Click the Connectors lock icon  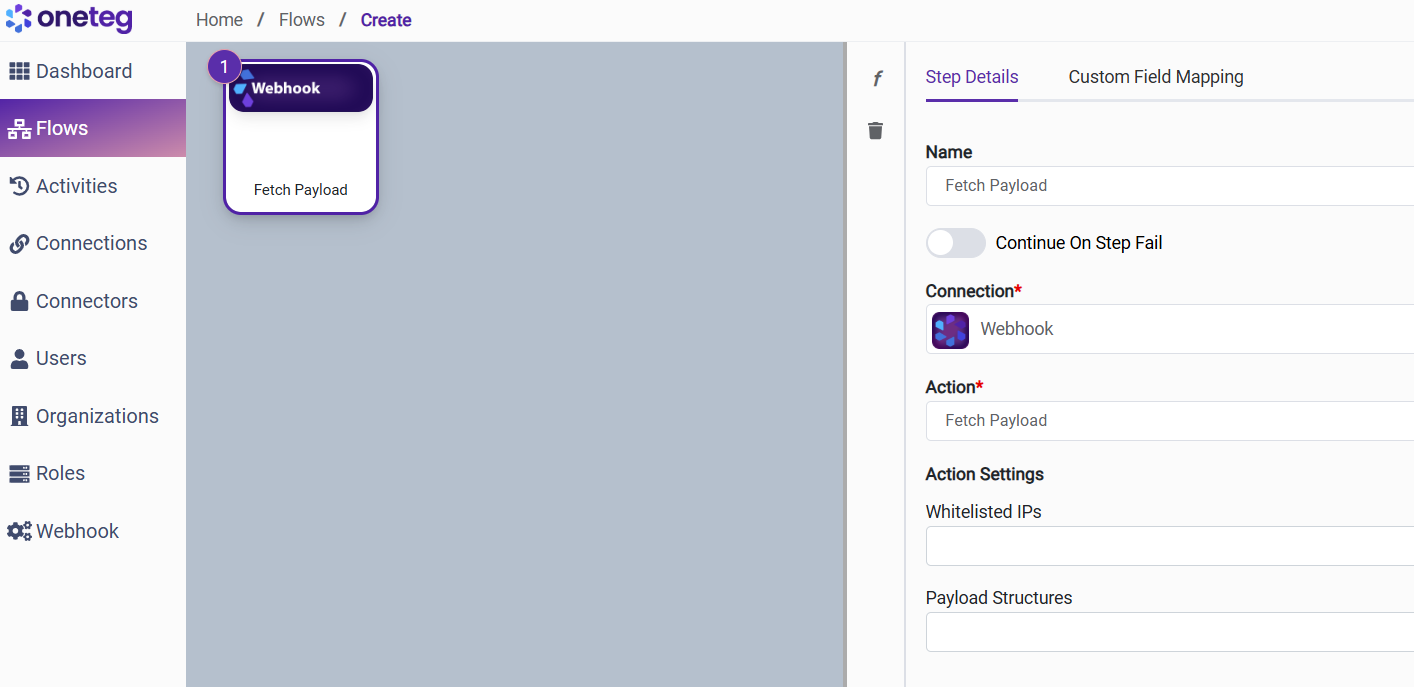[x=19, y=301]
